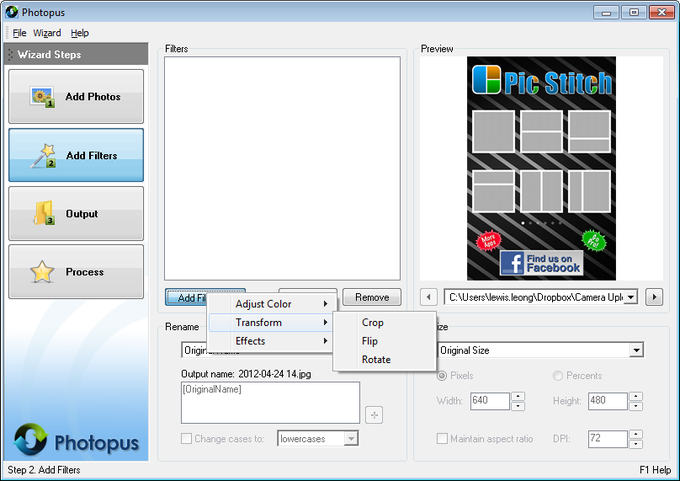Click 'F1 Help' in status bar
680x481 pixels.
click(x=655, y=470)
